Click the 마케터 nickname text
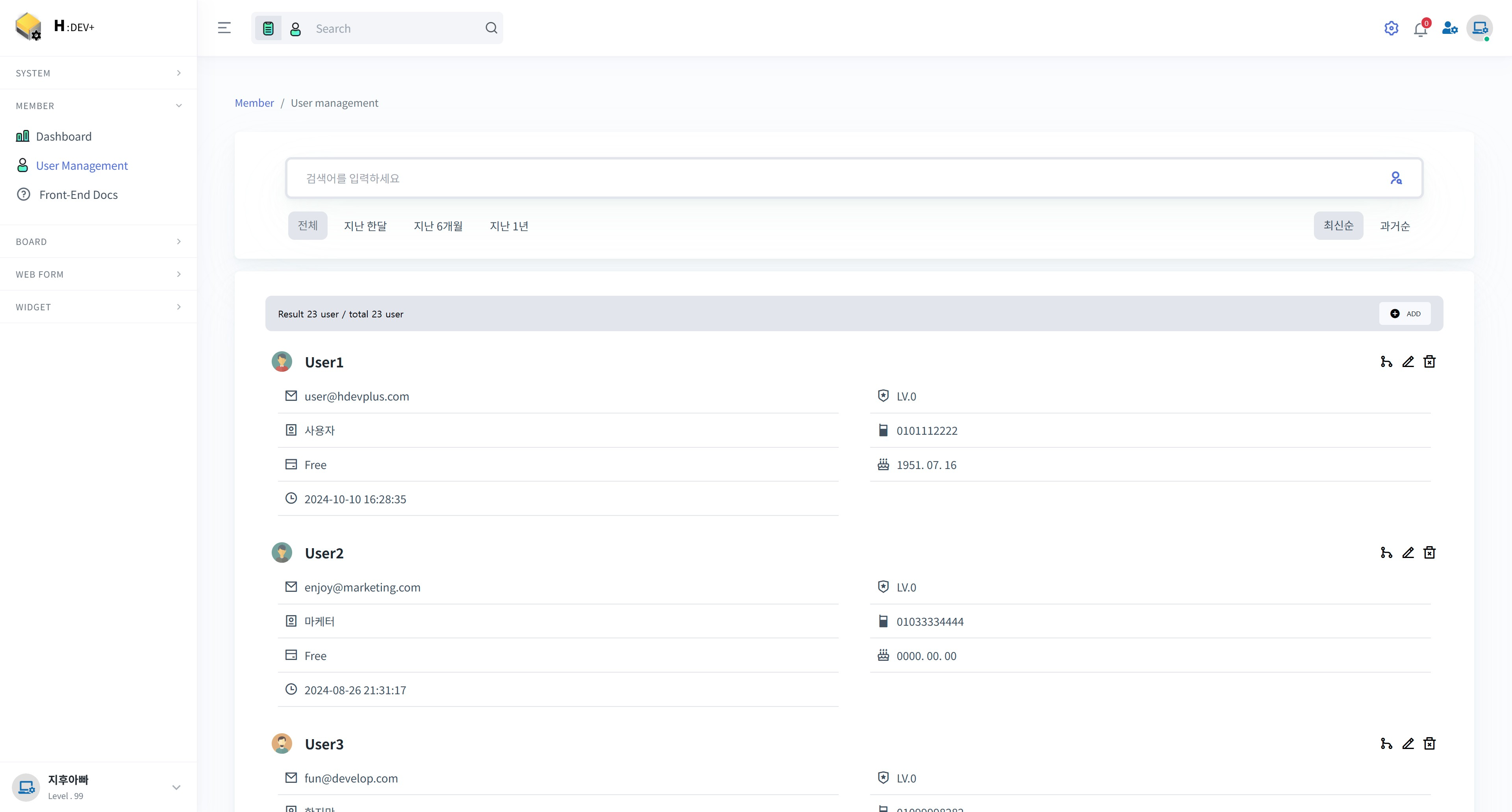Viewport: 1512px width, 812px height. (319, 621)
